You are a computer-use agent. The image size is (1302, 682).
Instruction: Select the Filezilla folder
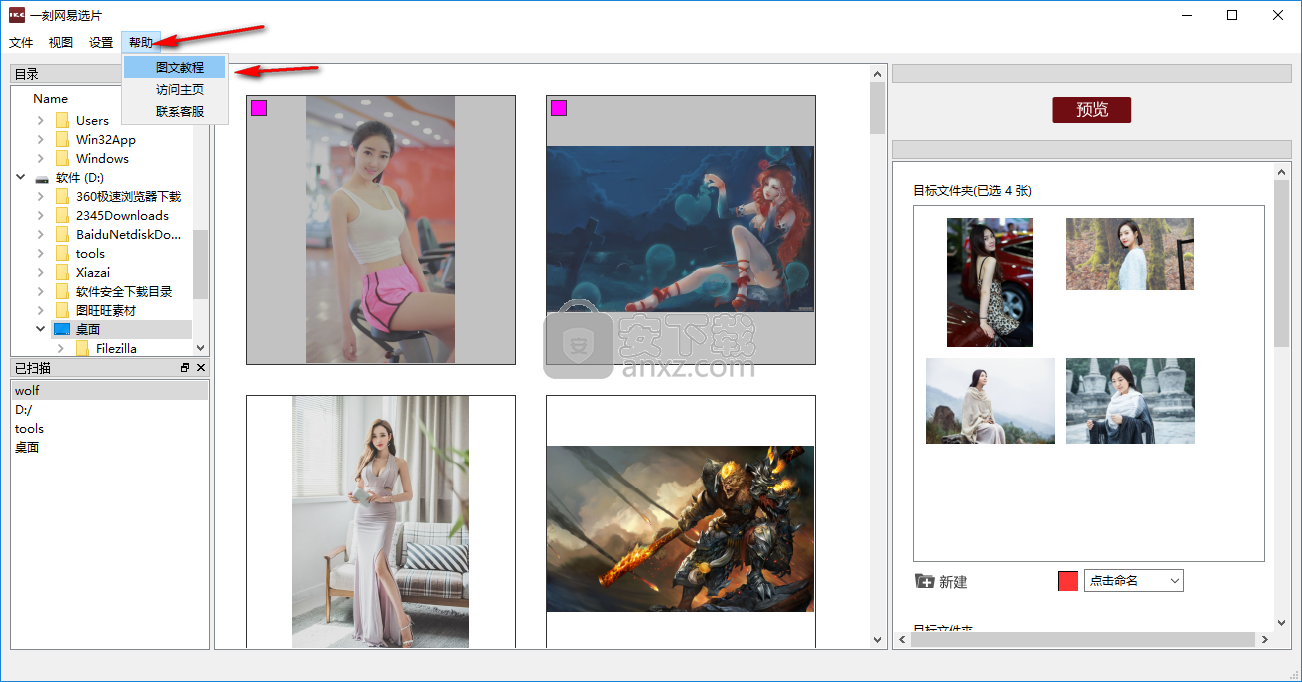pos(116,349)
